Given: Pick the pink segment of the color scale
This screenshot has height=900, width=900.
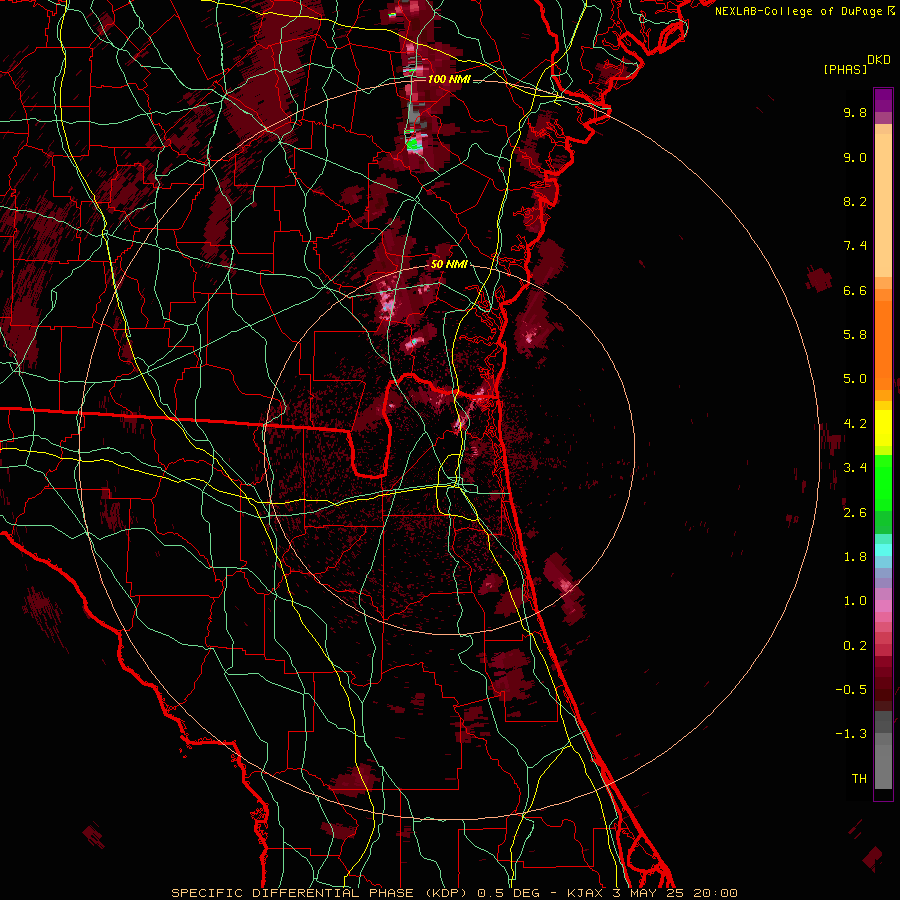Looking at the screenshot, I should point(883,606).
